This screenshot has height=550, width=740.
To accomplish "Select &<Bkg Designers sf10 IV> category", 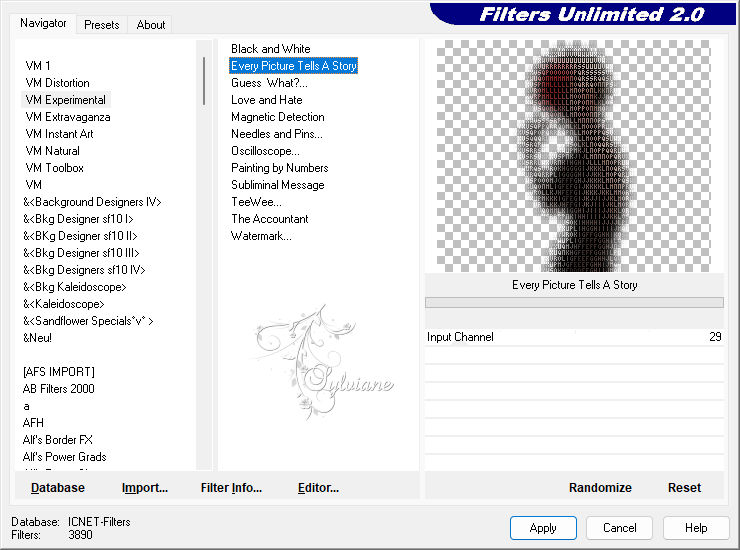I will click(84, 270).
